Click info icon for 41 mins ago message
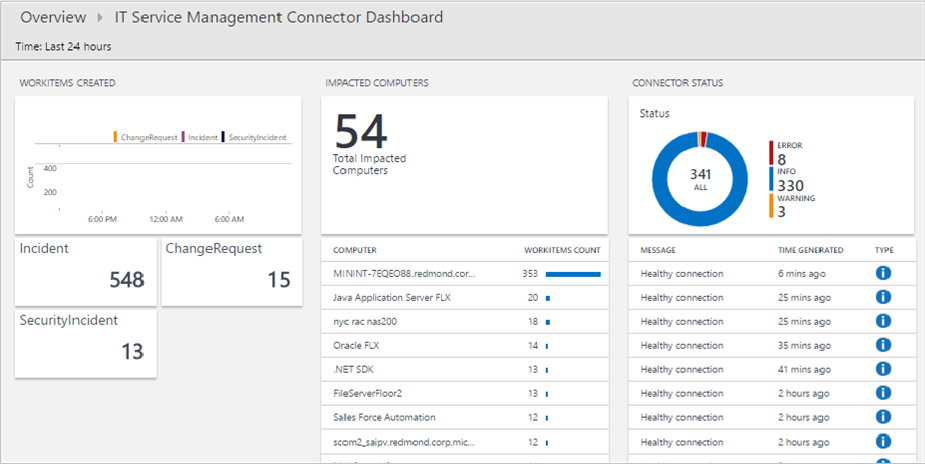Screen dimensions: 925x464 [x=883, y=369]
